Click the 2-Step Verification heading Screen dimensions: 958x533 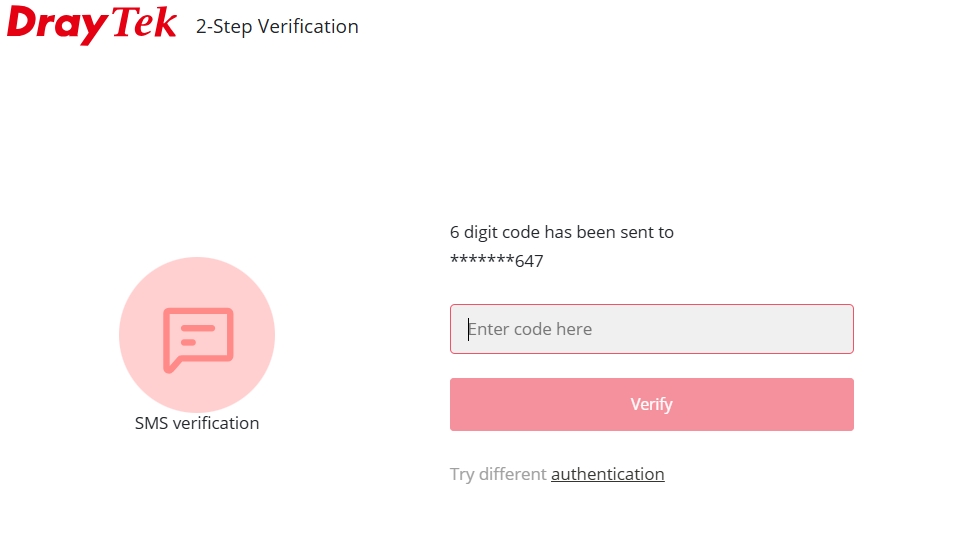[277, 27]
